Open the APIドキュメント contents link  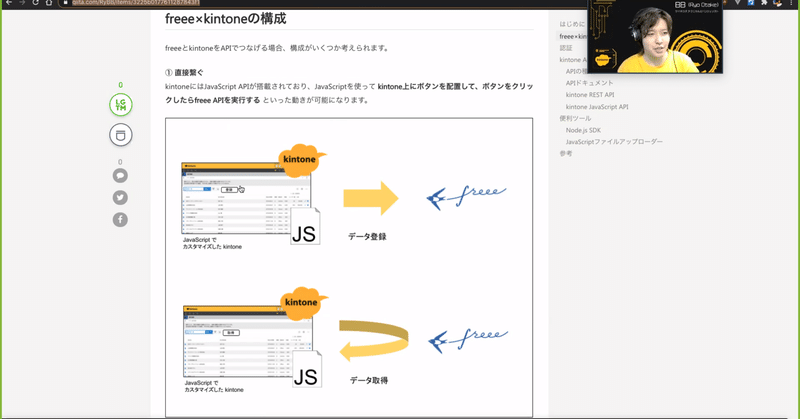[x=589, y=83]
